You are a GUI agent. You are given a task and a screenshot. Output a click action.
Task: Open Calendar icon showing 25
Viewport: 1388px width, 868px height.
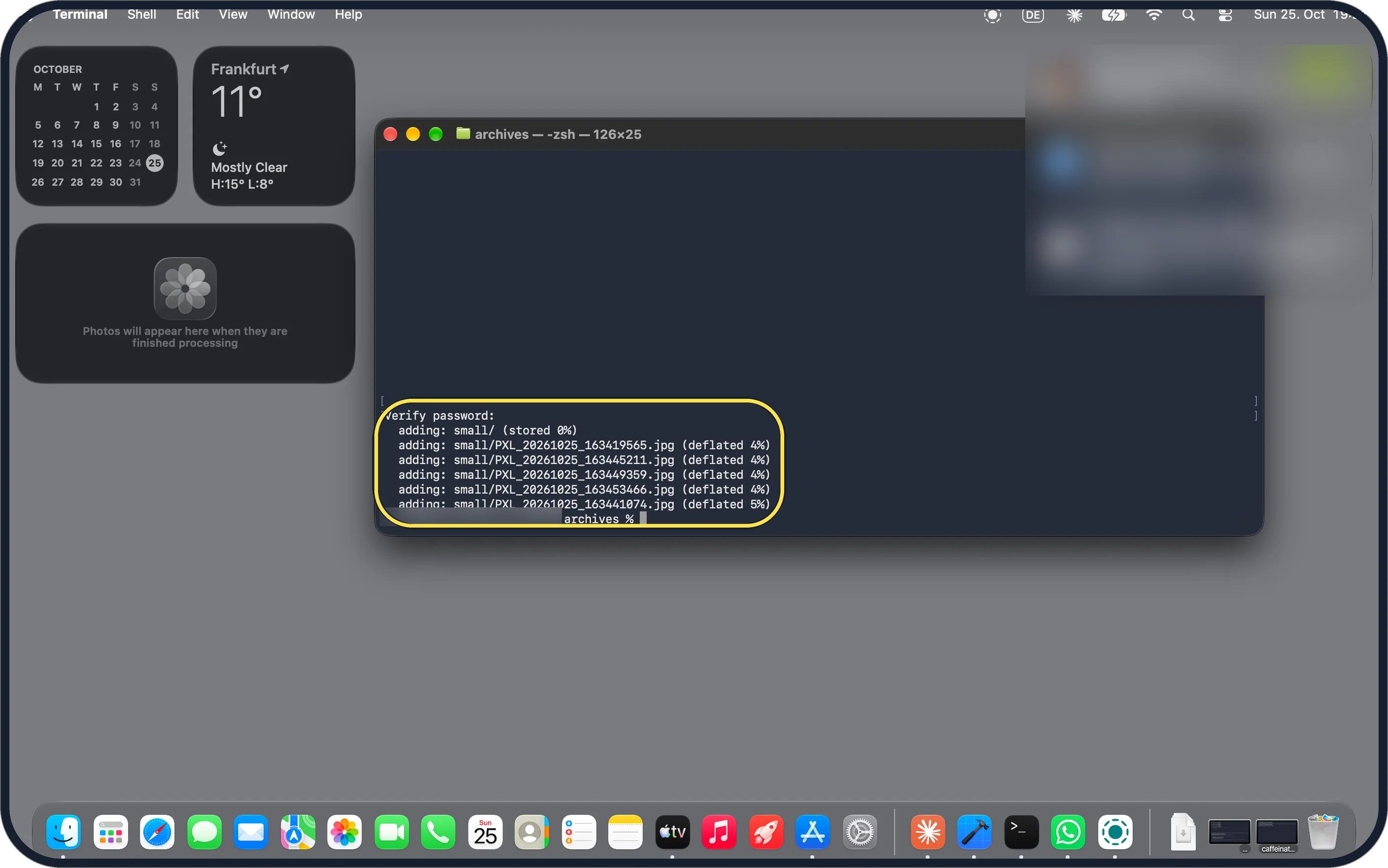485,832
